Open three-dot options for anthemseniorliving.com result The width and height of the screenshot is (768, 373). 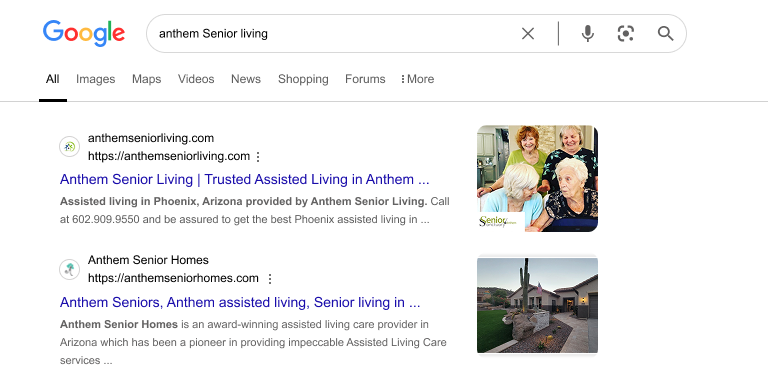pyautogui.click(x=258, y=157)
